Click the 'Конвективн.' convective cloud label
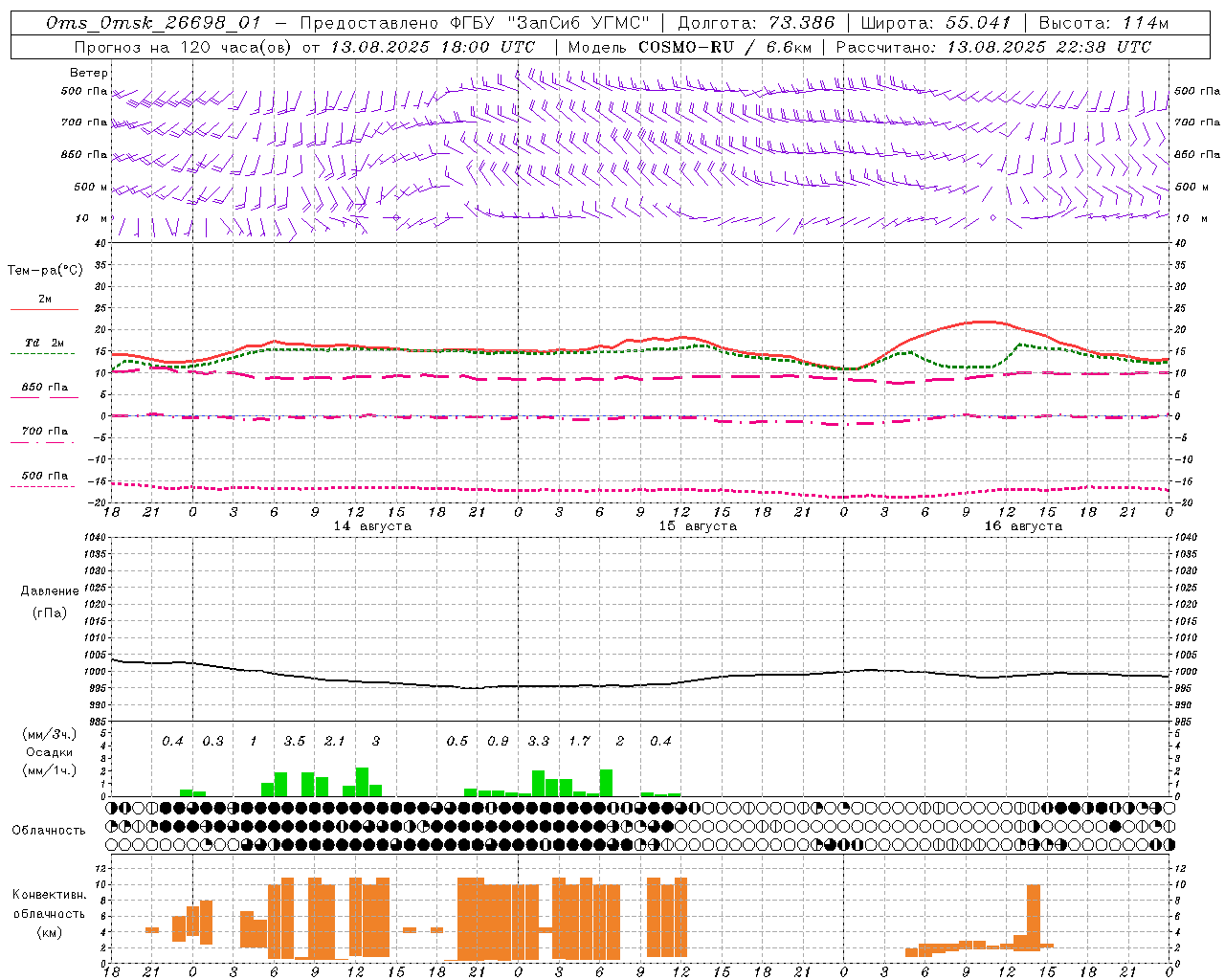1225x980 pixels. click(x=49, y=895)
